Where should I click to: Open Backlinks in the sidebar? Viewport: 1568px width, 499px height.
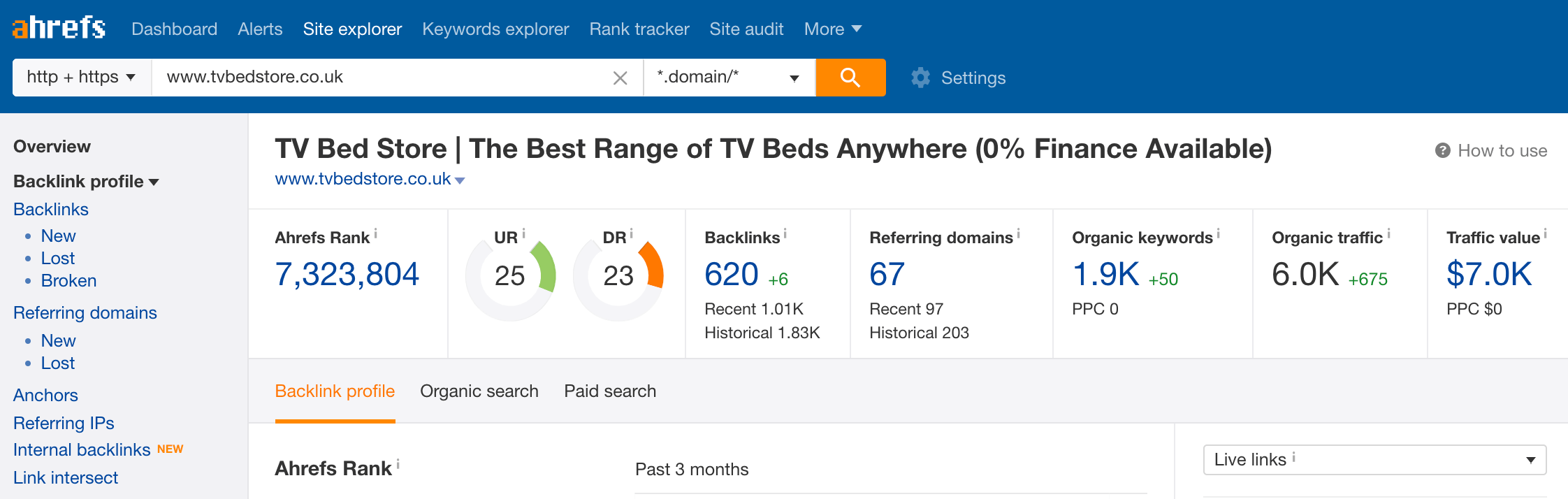[x=51, y=210]
